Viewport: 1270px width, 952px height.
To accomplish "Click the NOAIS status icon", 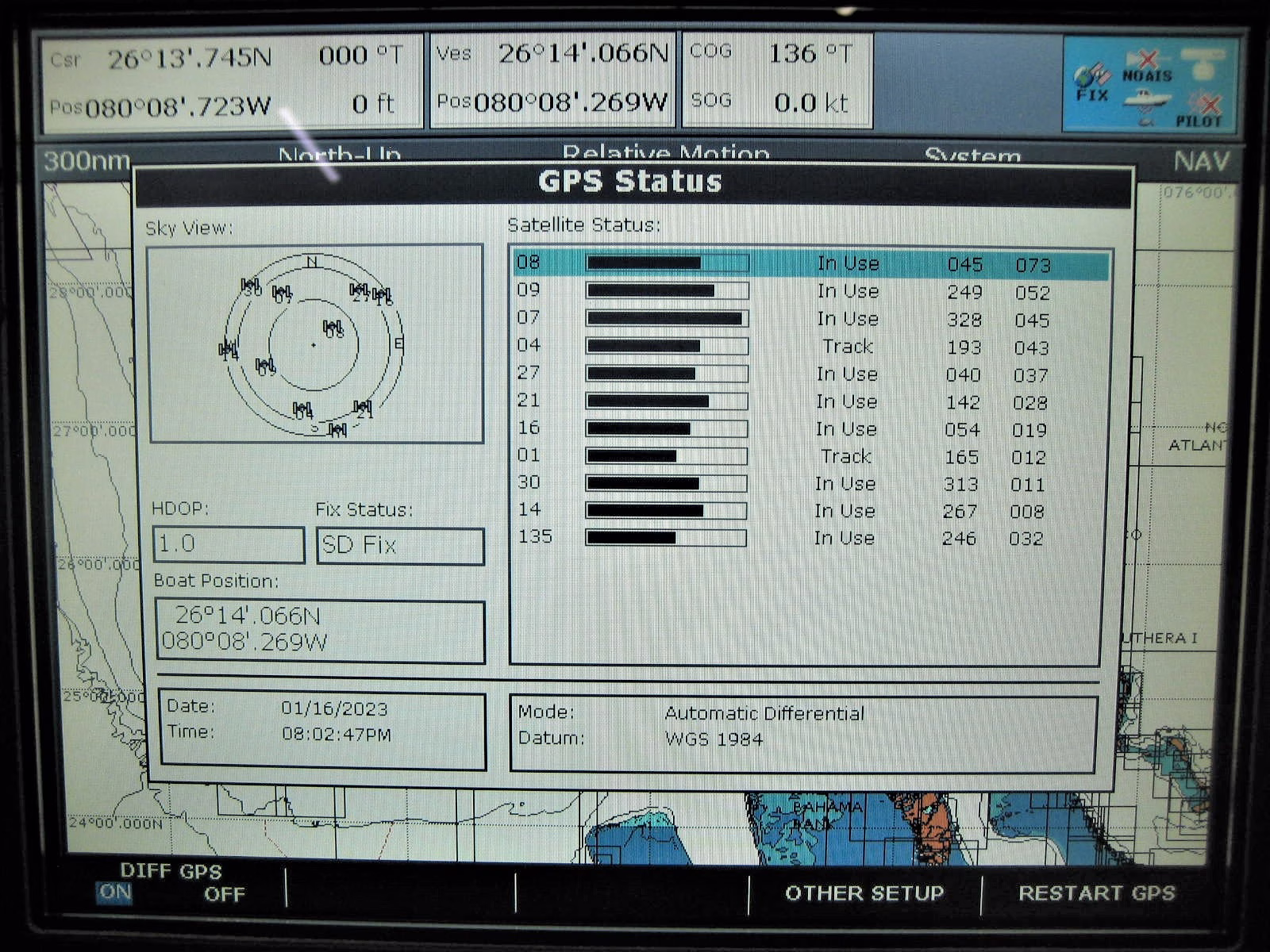I will click(1147, 67).
